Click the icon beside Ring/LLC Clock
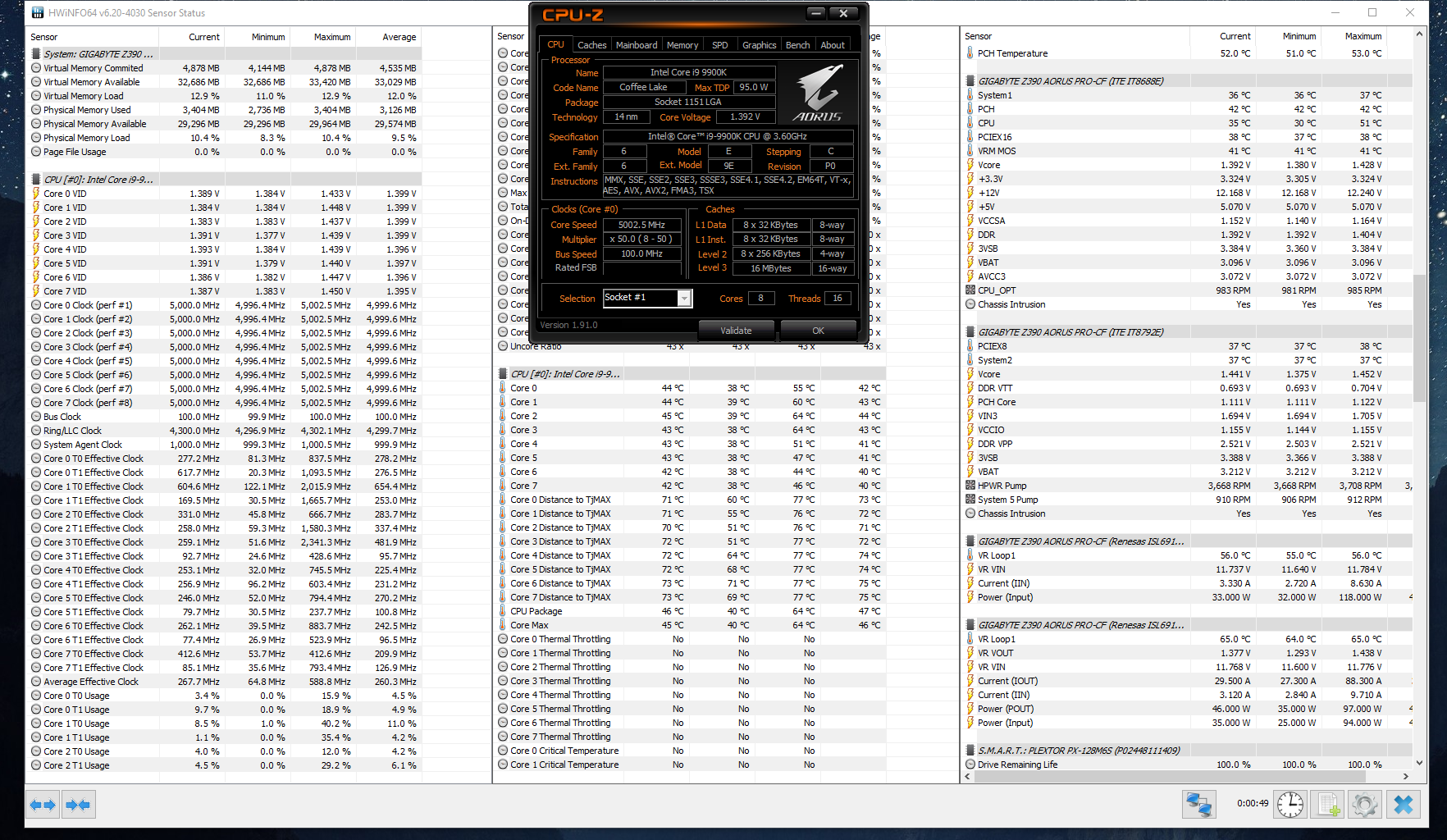 (36, 431)
